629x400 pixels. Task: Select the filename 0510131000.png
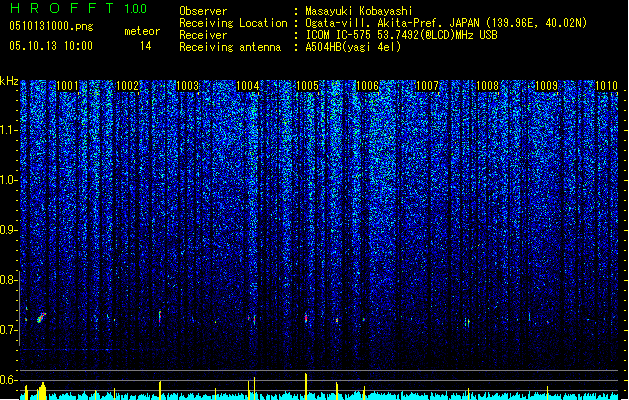[x=51, y=26]
